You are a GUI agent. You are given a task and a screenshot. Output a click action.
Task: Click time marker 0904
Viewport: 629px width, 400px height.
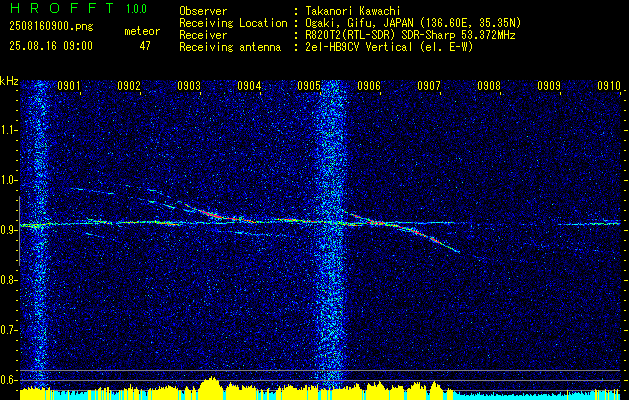tap(249, 85)
